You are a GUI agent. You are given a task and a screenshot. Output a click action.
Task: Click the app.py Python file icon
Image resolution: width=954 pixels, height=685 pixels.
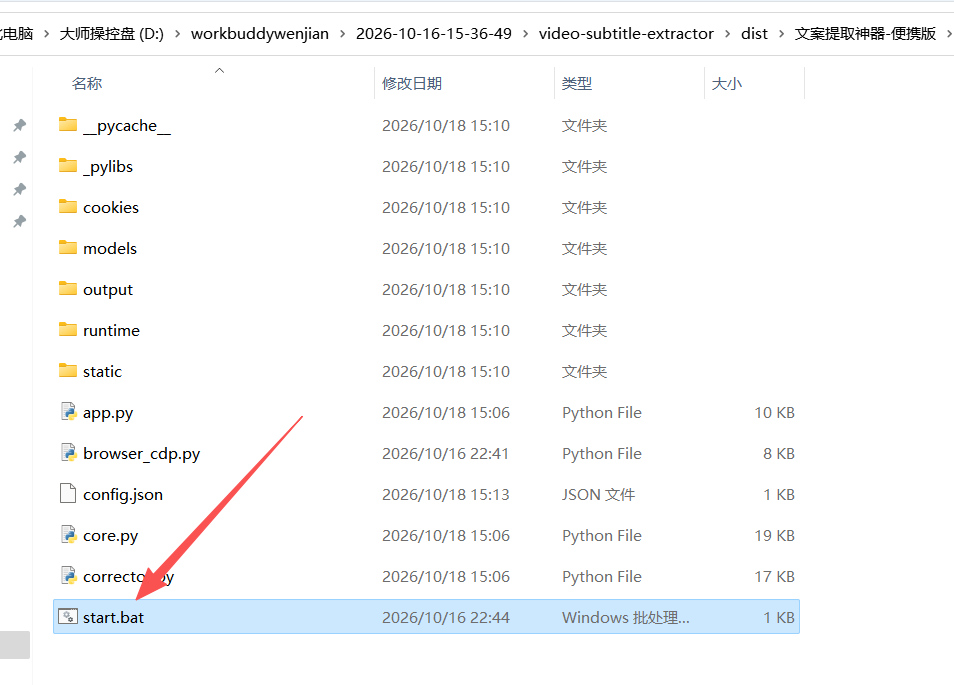(x=68, y=412)
